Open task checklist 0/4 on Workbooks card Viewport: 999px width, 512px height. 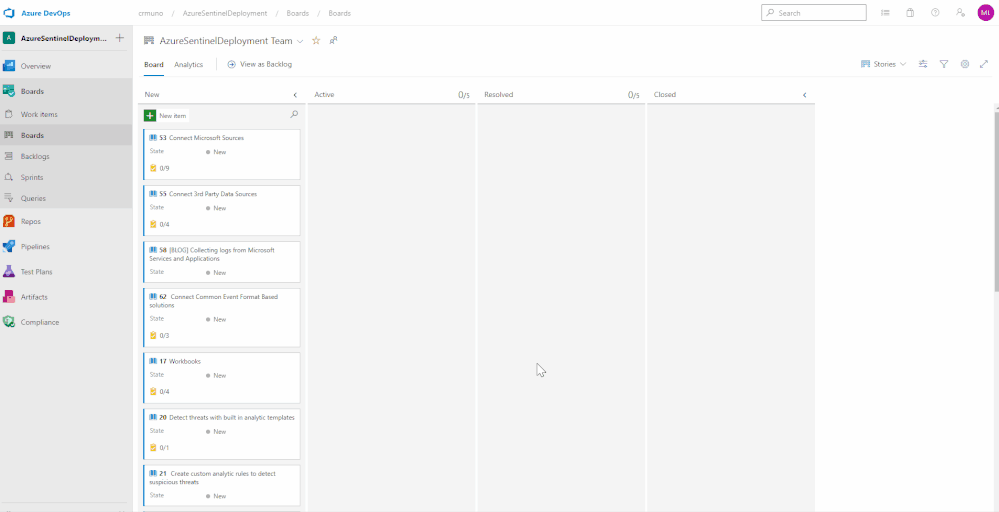(159, 392)
